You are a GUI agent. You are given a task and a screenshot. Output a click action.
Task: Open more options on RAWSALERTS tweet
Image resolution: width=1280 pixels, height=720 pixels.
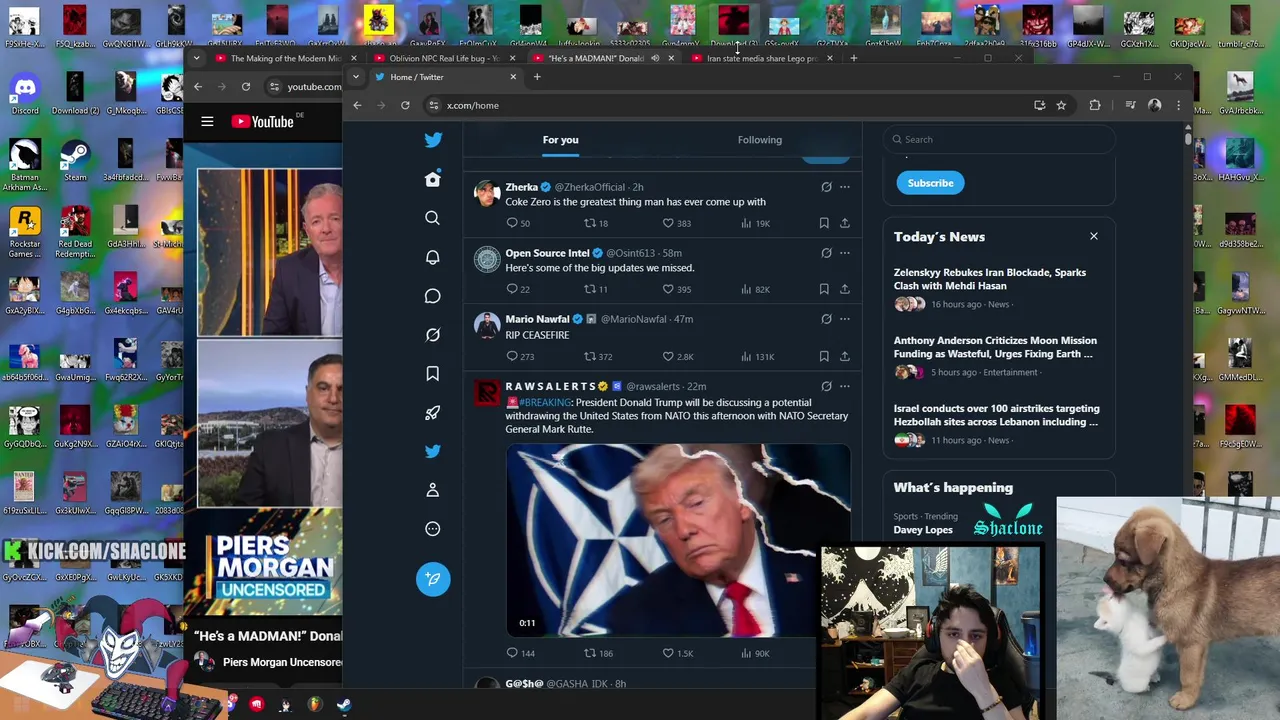(844, 386)
